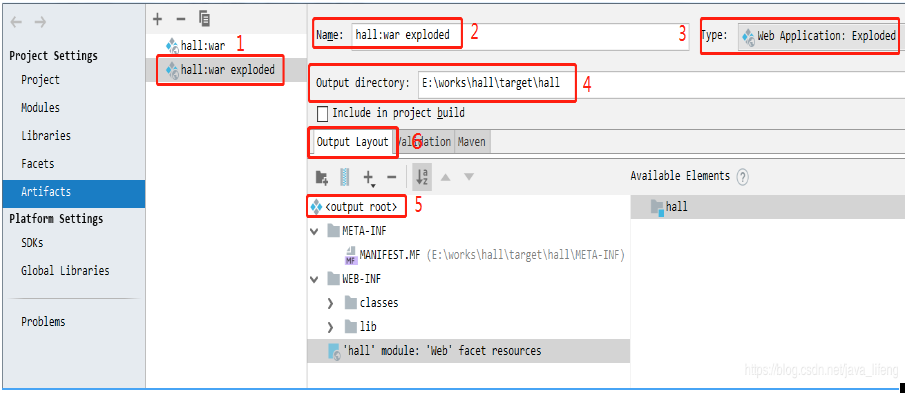Expand the lib folder

[x=331, y=327]
